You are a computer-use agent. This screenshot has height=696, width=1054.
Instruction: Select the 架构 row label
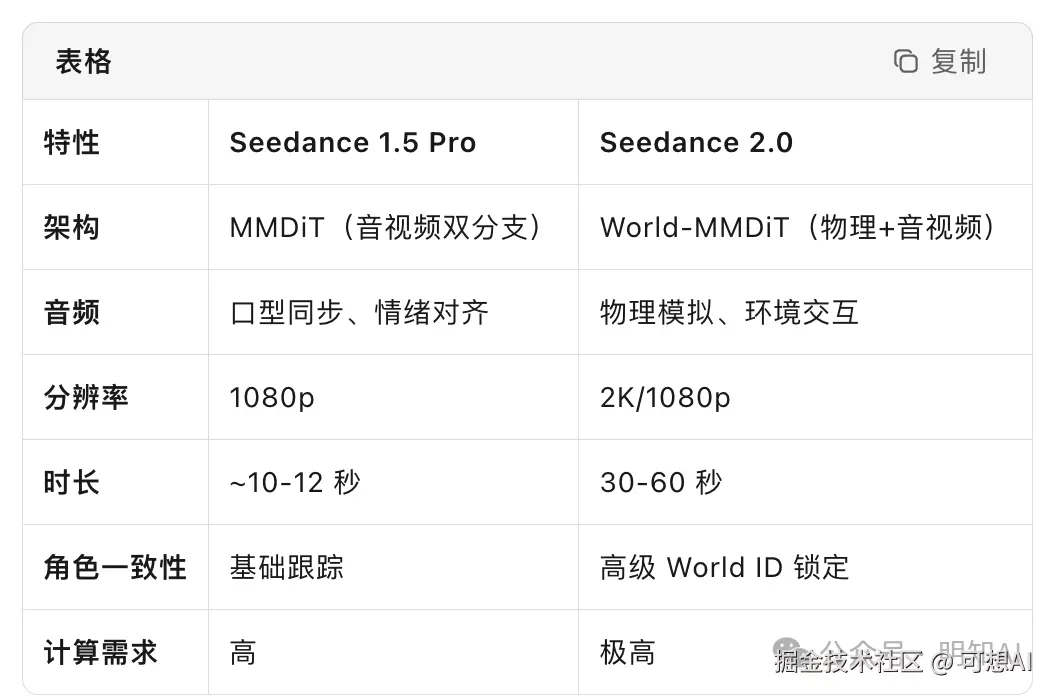(x=72, y=228)
